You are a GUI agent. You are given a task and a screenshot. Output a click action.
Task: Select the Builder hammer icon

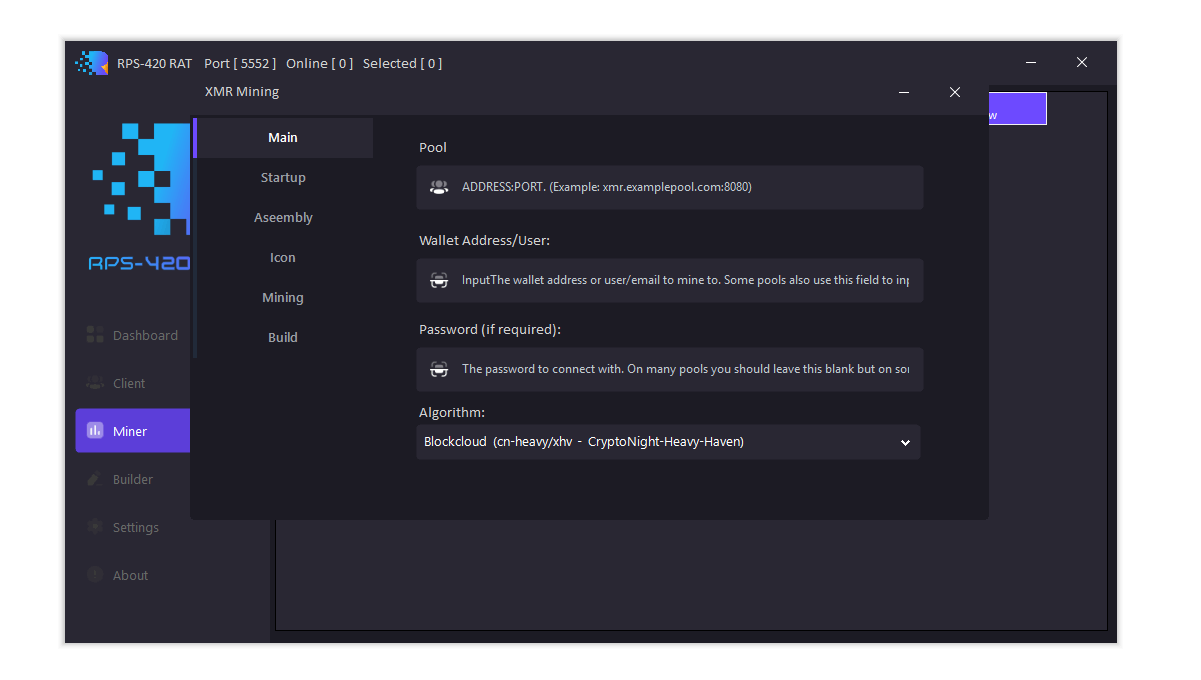94,479
